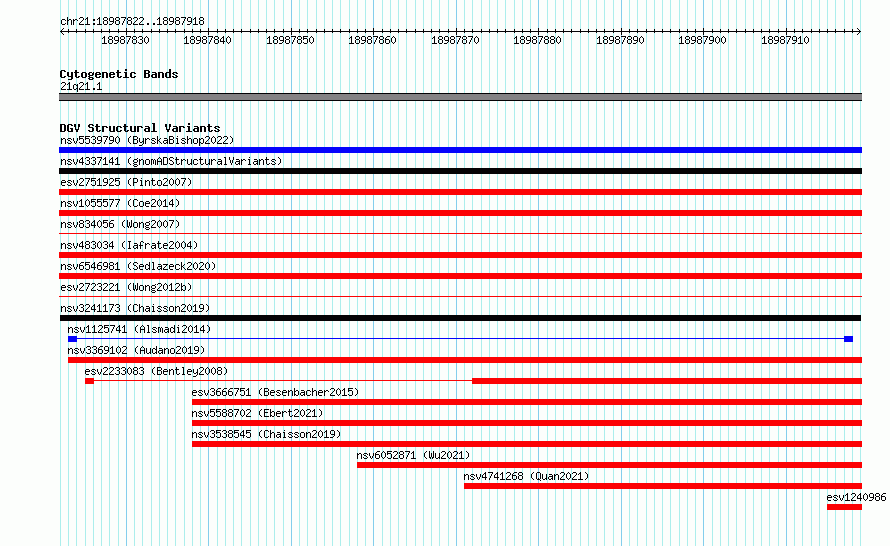Click the right arrowhead of the ruler

859,31
